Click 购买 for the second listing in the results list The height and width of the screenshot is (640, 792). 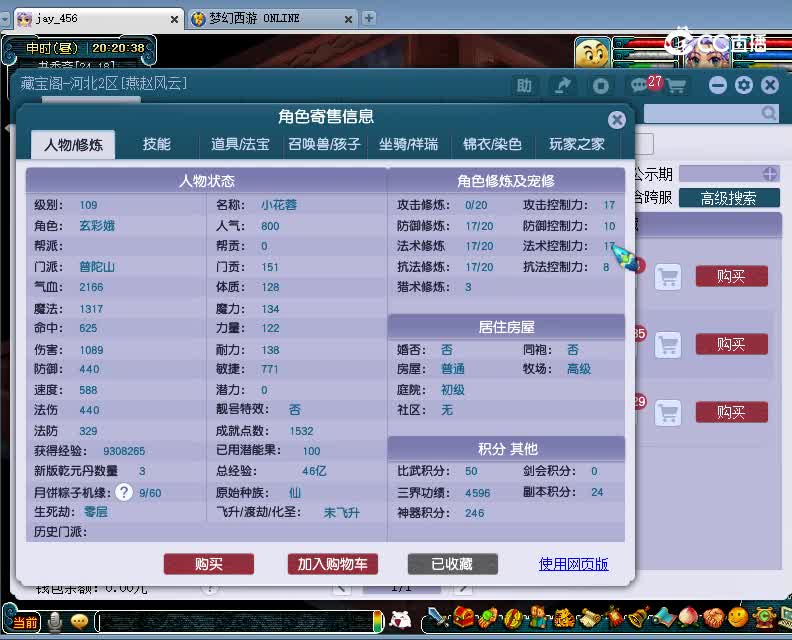point(731,344)
